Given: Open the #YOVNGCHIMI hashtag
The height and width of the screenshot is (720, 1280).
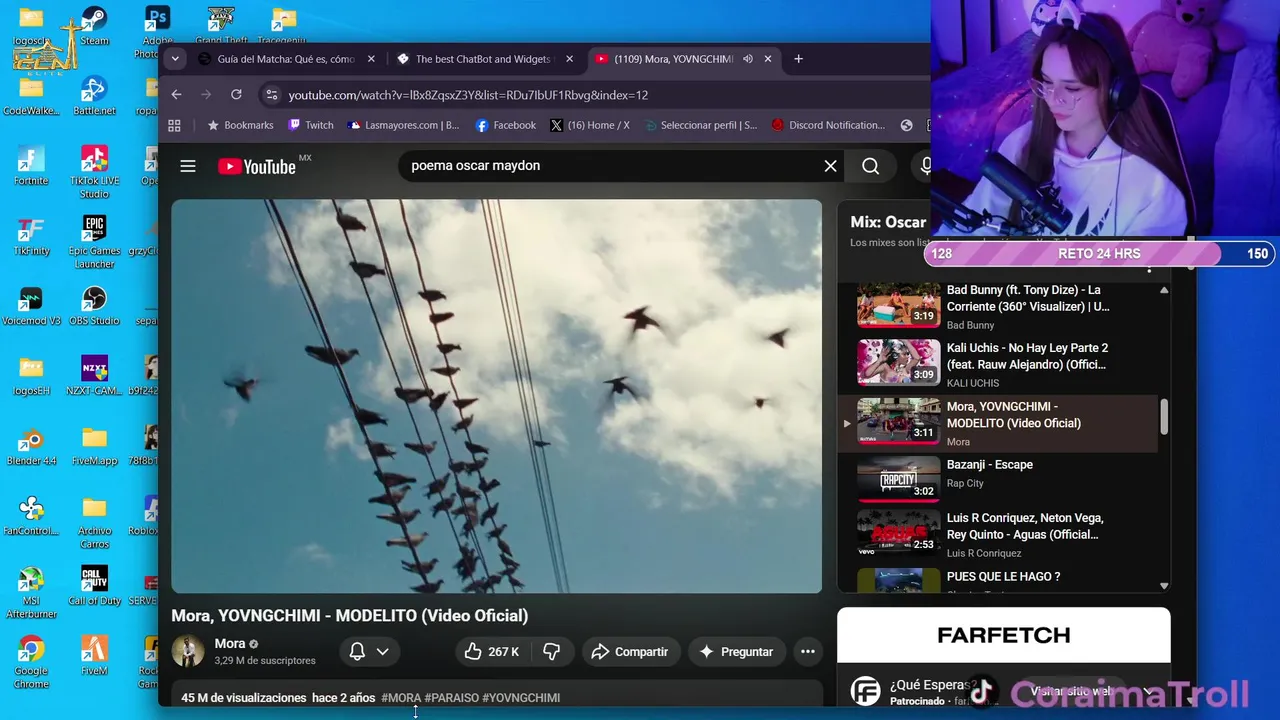Looking at the screenshot, I should pos(521,698).
